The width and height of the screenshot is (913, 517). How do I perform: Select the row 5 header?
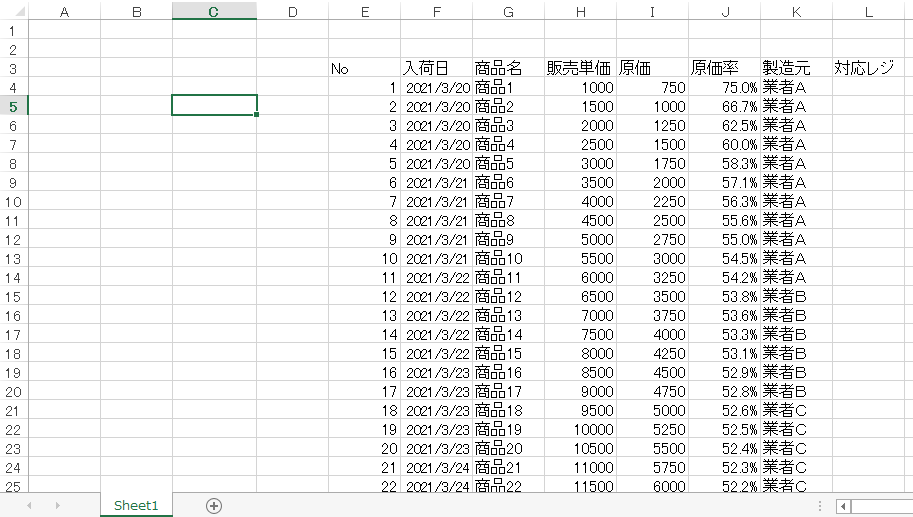[14, 105]
